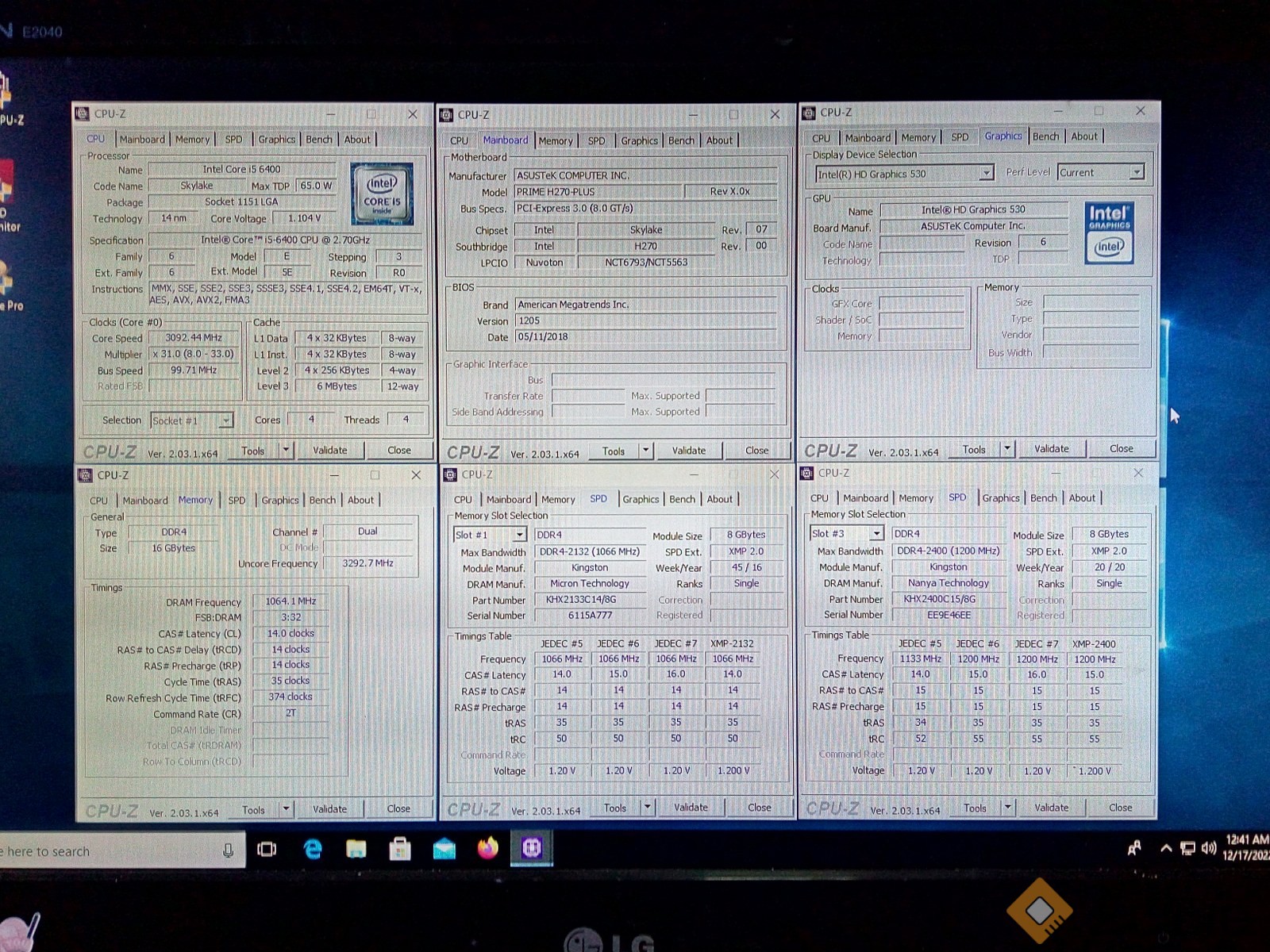Screen dimensions: 1270x952
Task: Open network status in system tray
Action: 1187,848
